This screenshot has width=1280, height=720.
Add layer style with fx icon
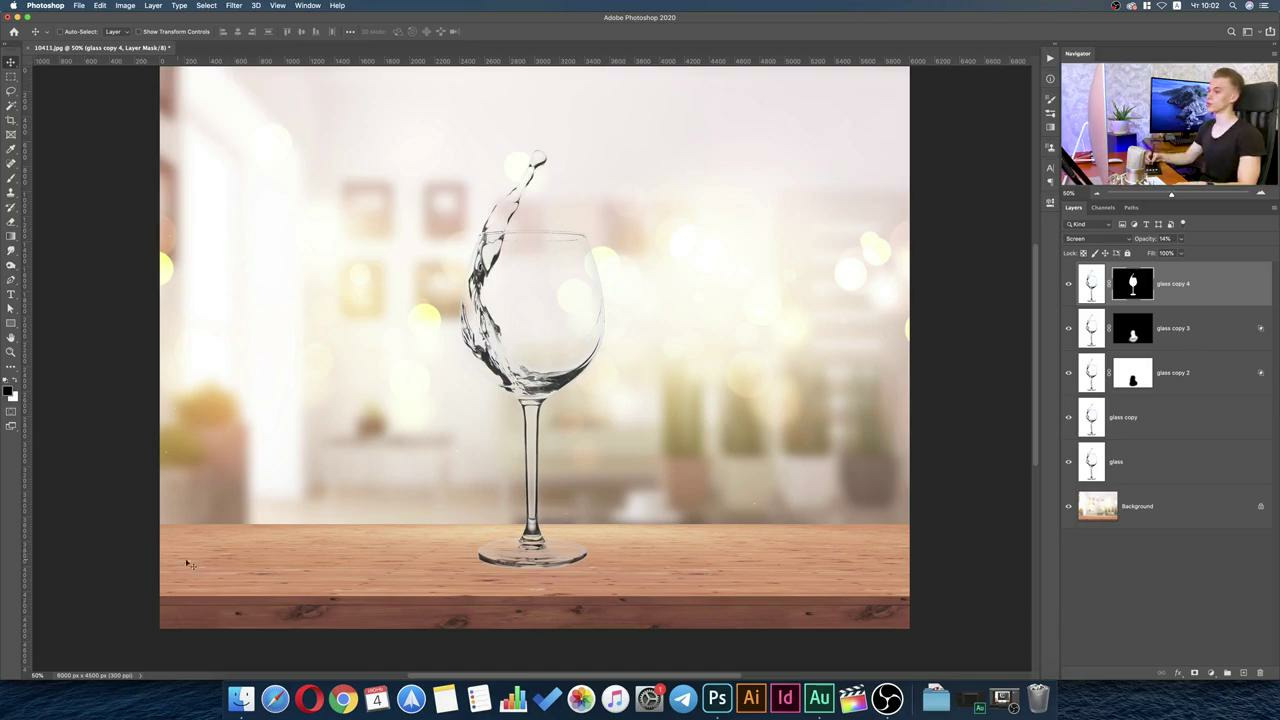tap(1177, 673)
